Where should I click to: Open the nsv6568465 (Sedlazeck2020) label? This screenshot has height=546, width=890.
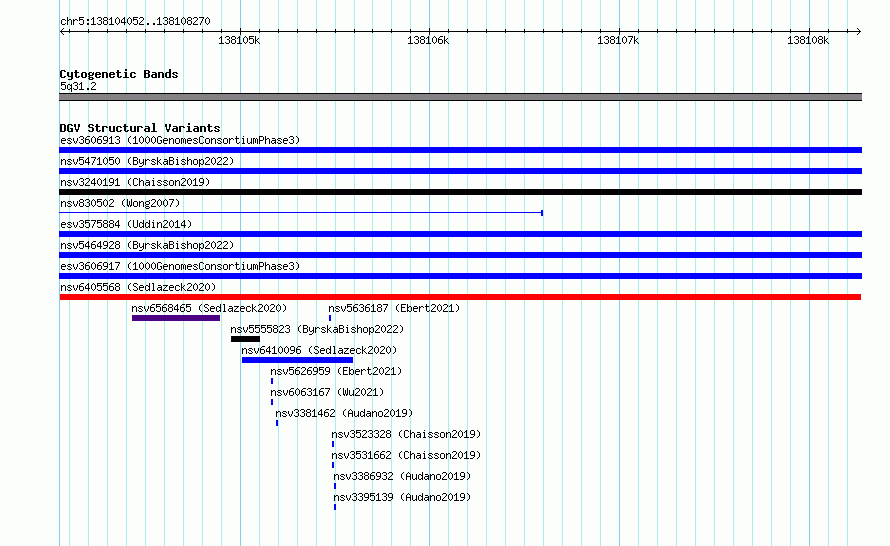(x=209, y=308)
